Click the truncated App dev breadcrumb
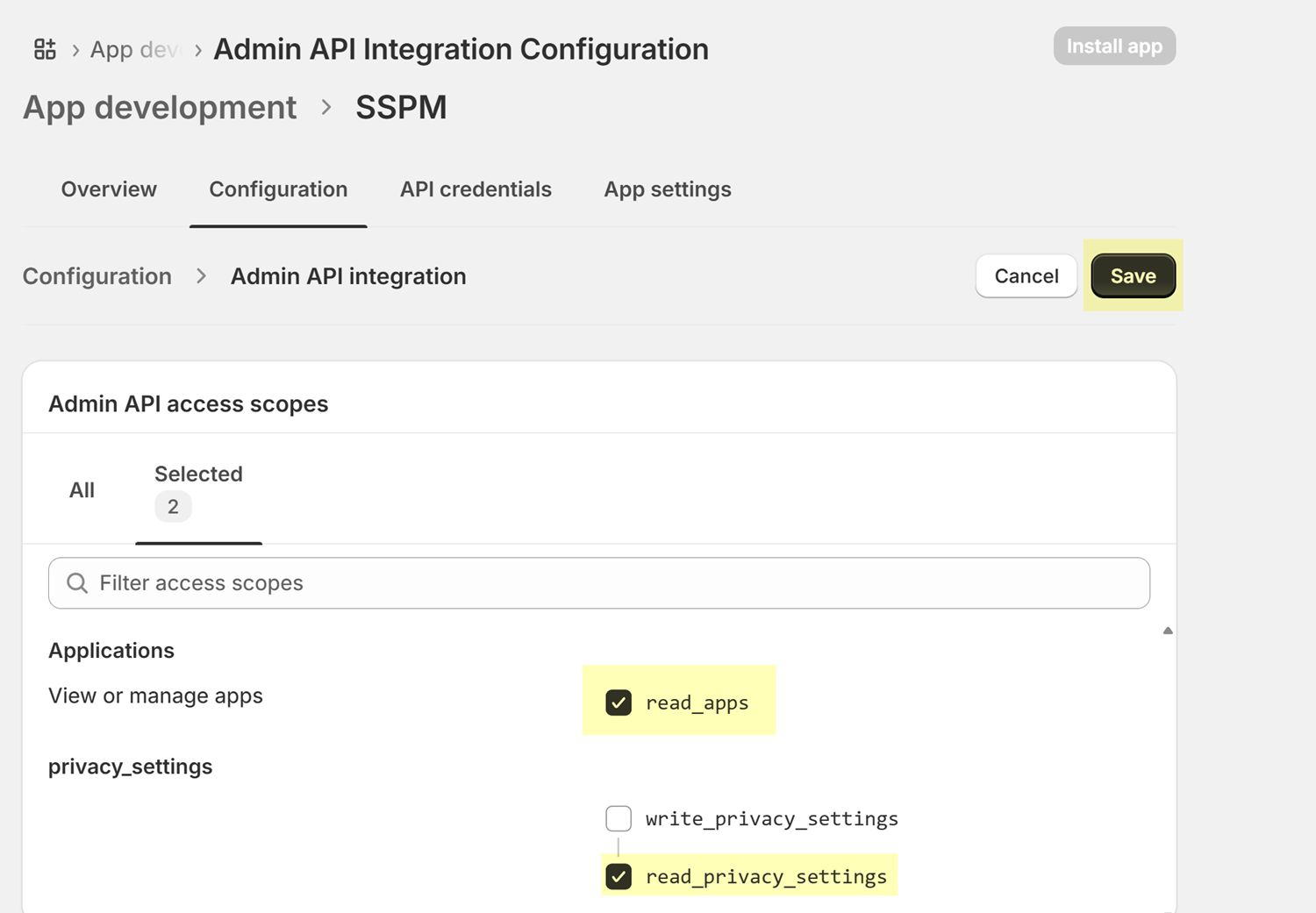The height and width of the screenshot is (913, 1316). (x=135, y=50)
